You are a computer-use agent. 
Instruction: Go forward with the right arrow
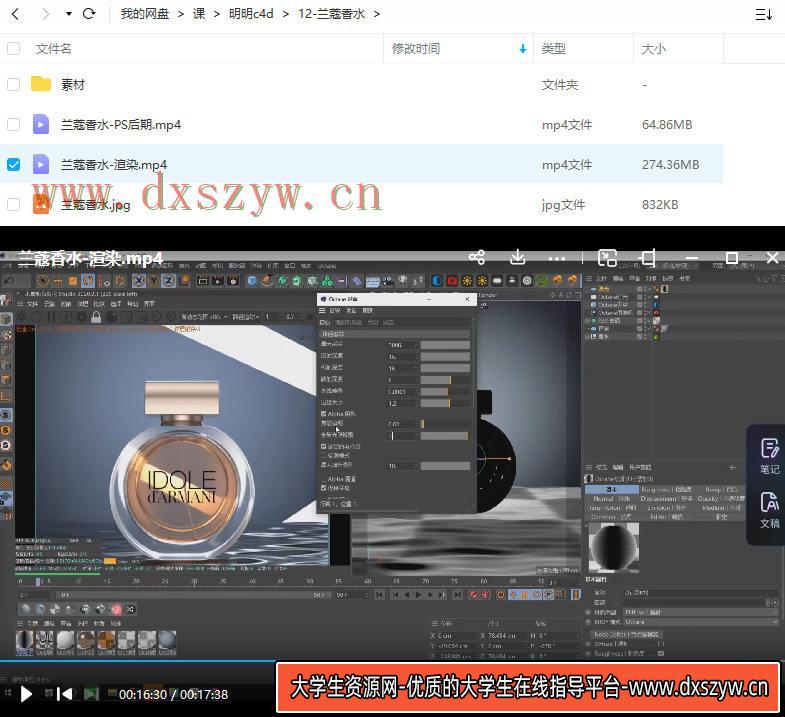click(x=46, y=14)
